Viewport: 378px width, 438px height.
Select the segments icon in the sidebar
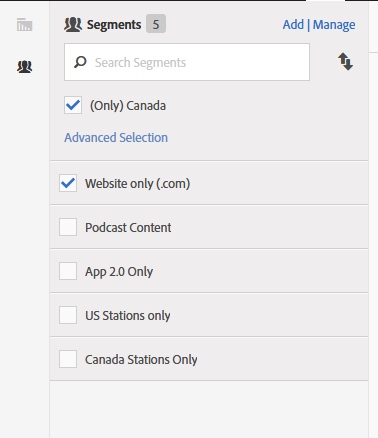pyautogui.click(x=25, y=67)
